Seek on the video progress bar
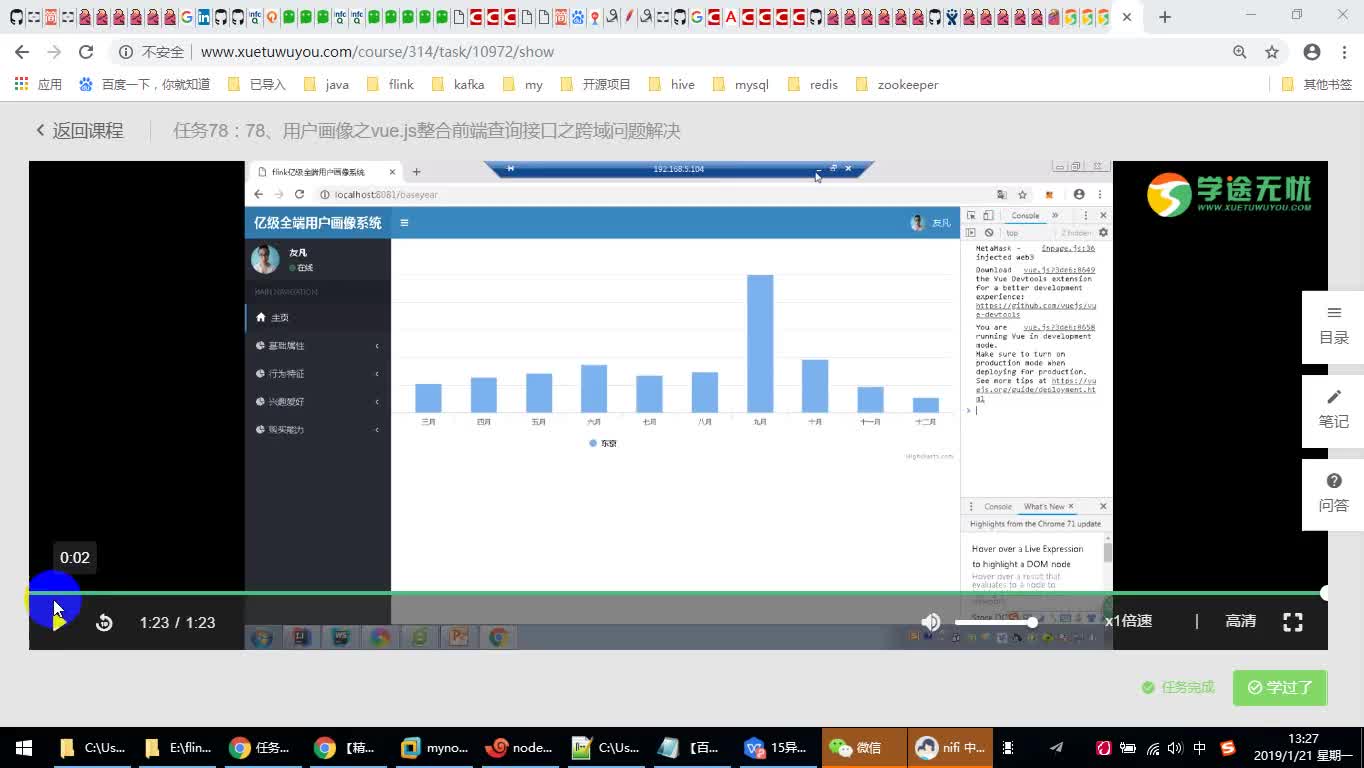 (678, 593)
